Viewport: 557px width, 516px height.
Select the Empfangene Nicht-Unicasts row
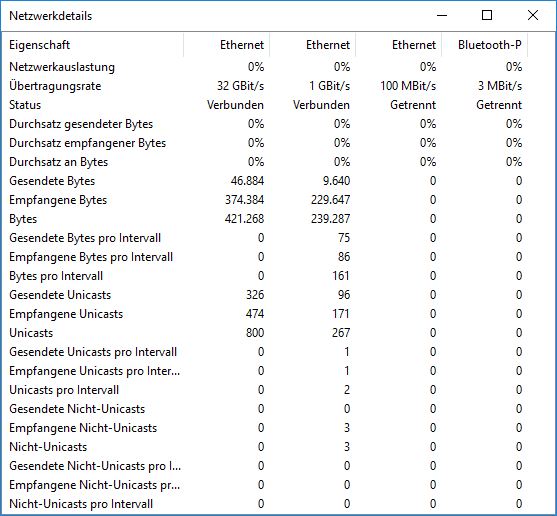(265, 428)
